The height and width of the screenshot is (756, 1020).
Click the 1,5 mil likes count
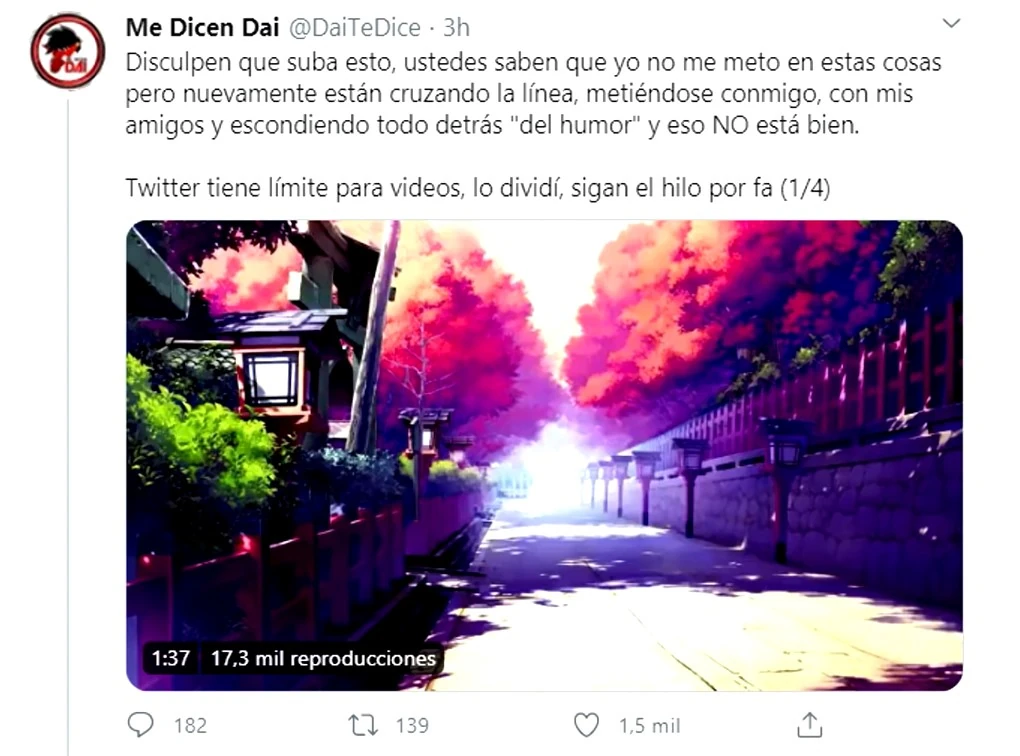(x=649, y=725)
